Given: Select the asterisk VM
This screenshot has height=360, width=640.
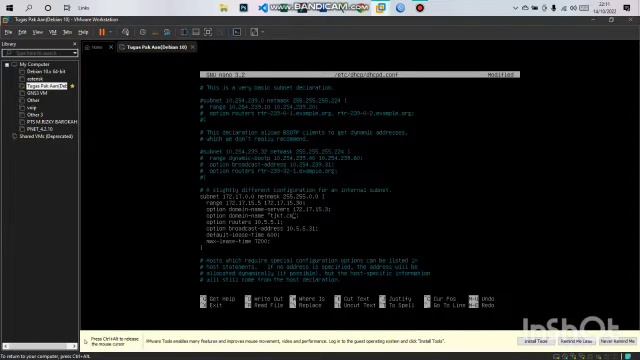Looking at the screenshot, I should tap(35, 79).
